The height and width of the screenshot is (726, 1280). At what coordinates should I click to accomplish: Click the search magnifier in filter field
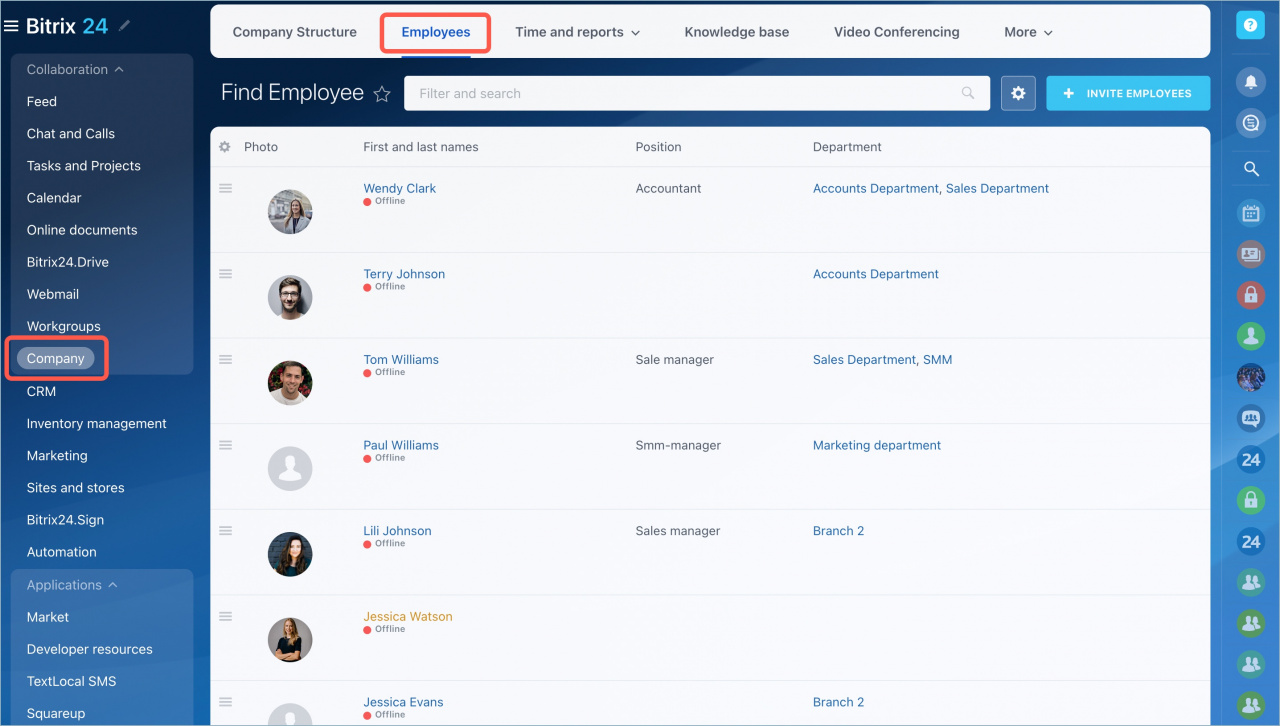coord(968,93)
